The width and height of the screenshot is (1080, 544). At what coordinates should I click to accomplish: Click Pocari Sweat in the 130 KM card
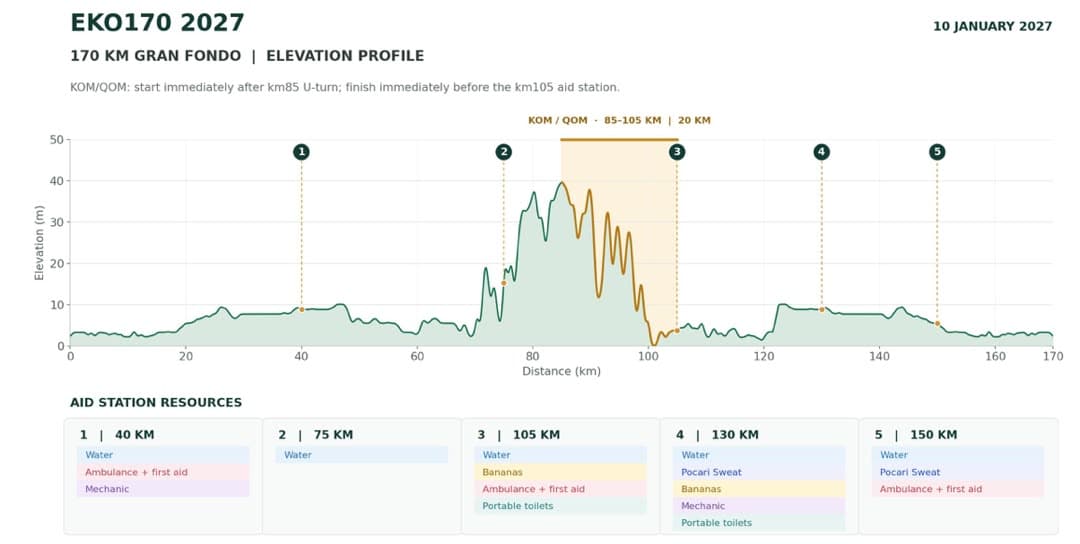coord(759,472)
